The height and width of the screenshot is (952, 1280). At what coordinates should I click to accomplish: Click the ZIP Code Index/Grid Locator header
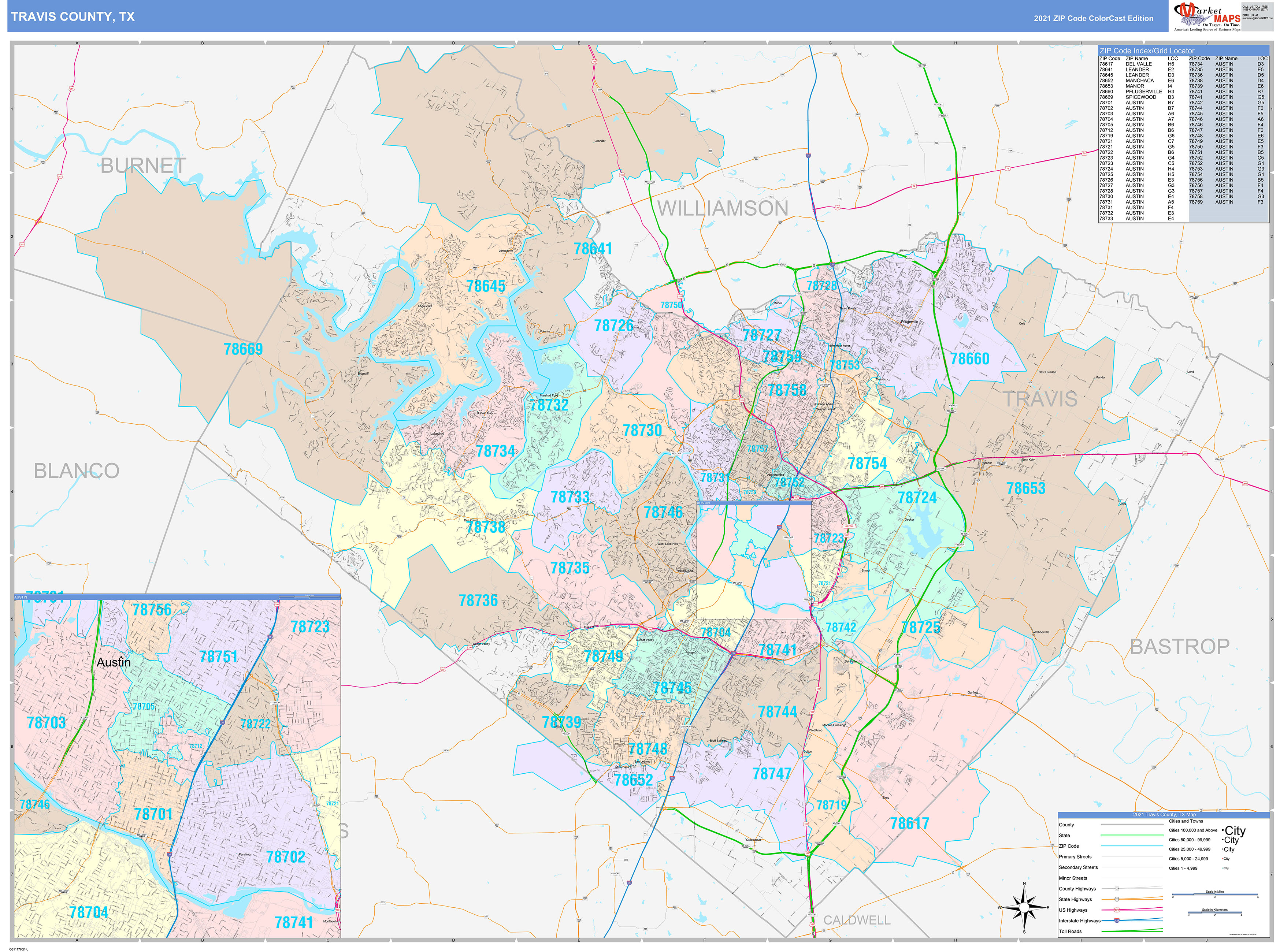click(x=1147, y=51)
